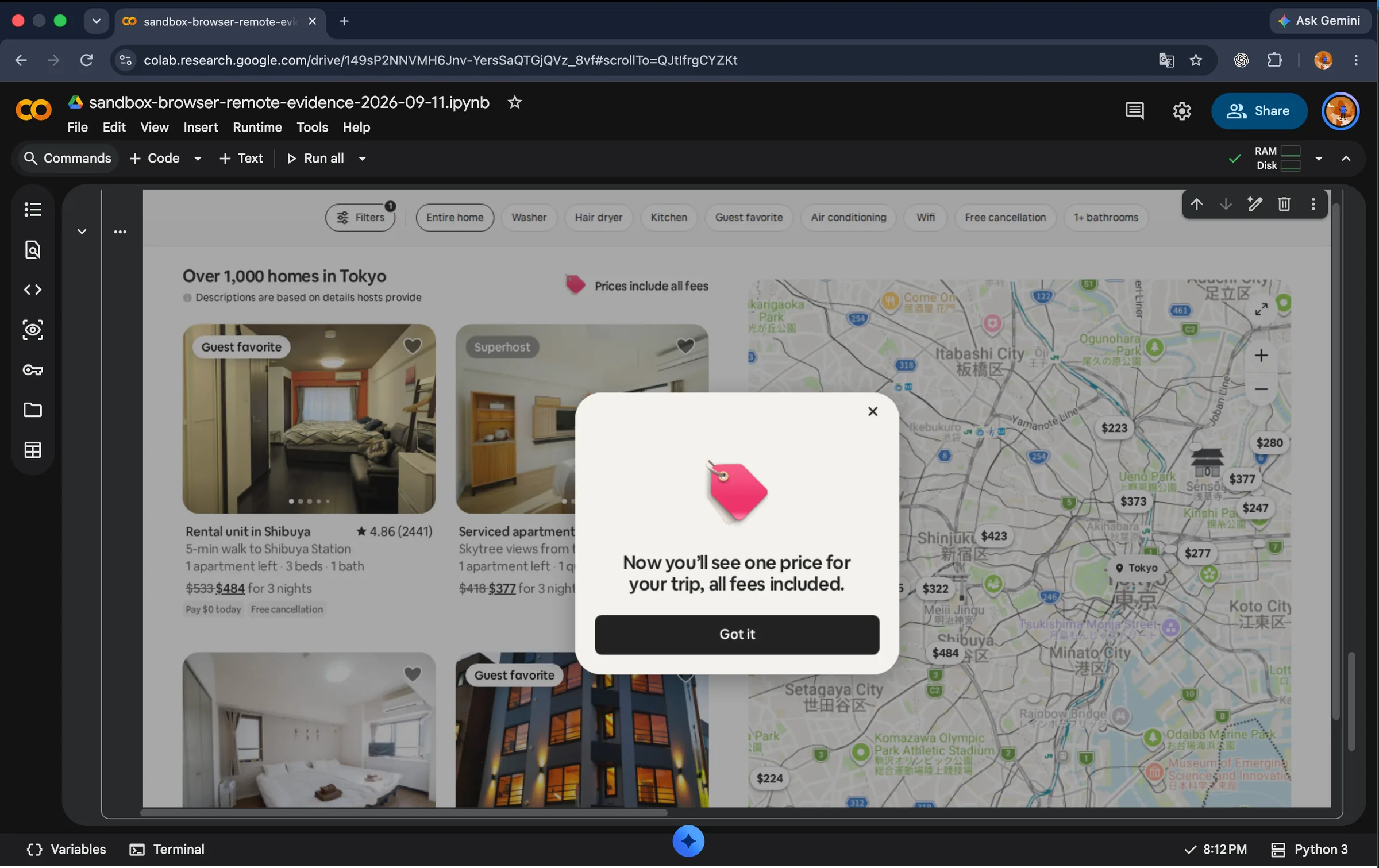Open the table of contents sidebar icon
Image resolution: width=1379 pixels, height=868 pixels.
pos(33,210)
